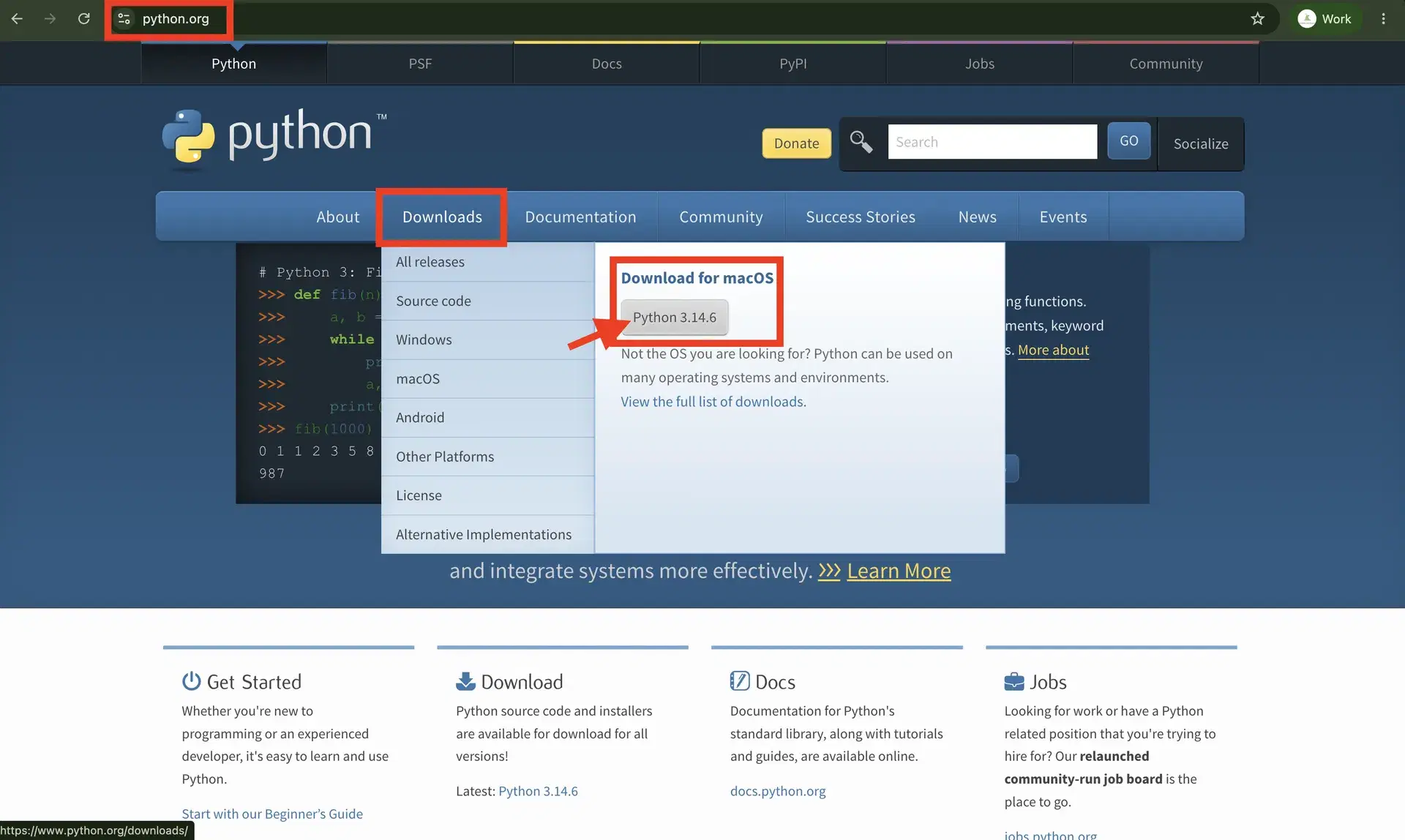Click the Docs section heading
This screenshot has height=840, width=1405.
click(x=775, y=682)
